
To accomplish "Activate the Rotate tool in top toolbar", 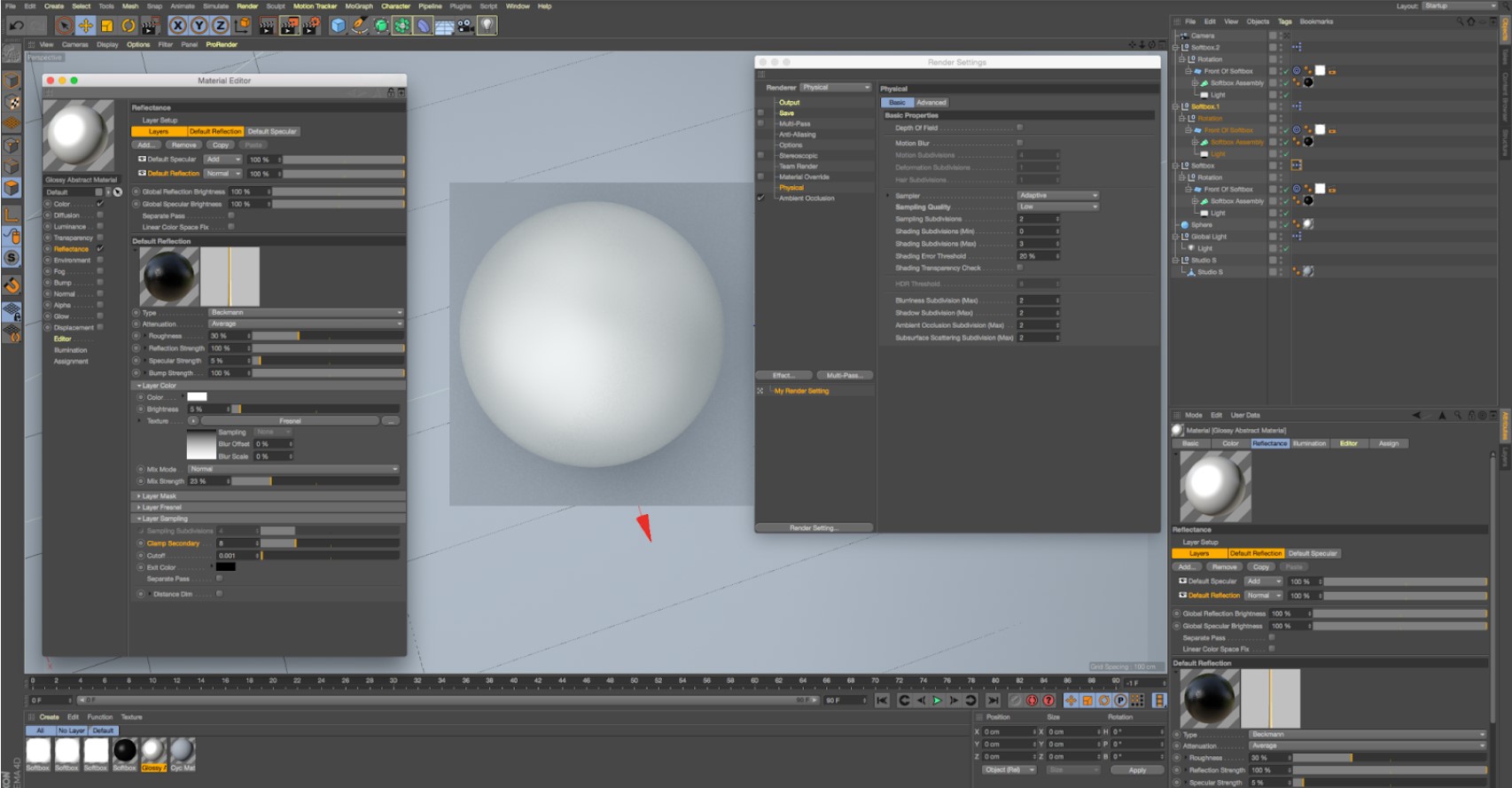I will click(x=129, y=26).
